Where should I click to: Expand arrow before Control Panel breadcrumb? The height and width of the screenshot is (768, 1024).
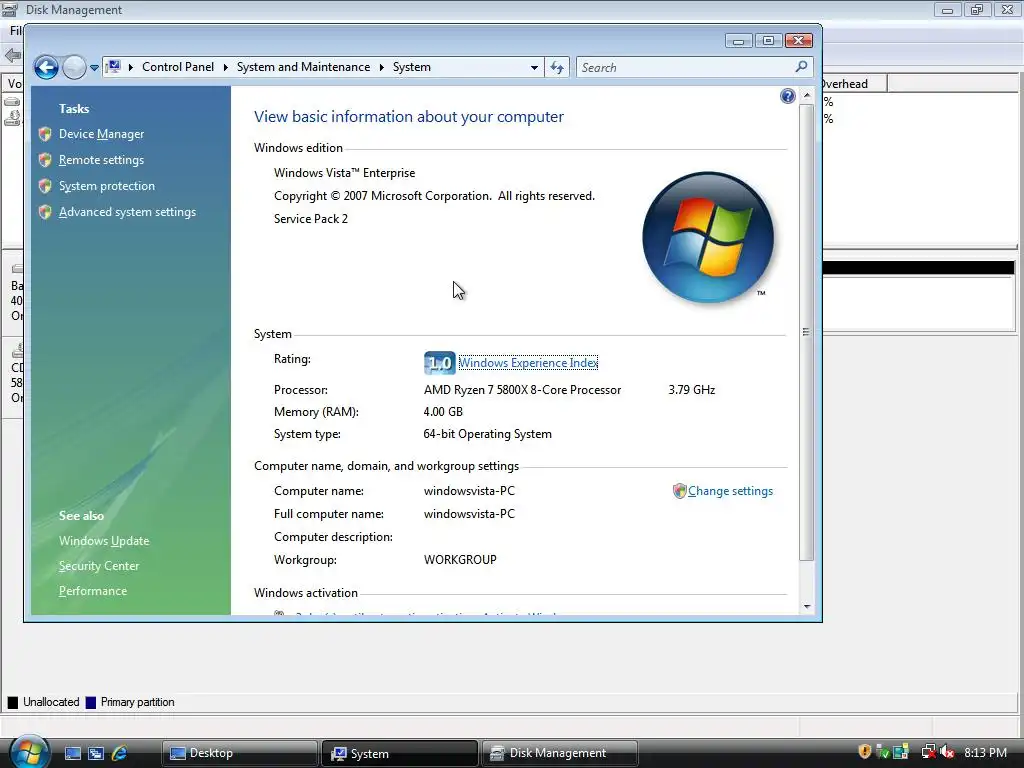(x=131, y=67)
